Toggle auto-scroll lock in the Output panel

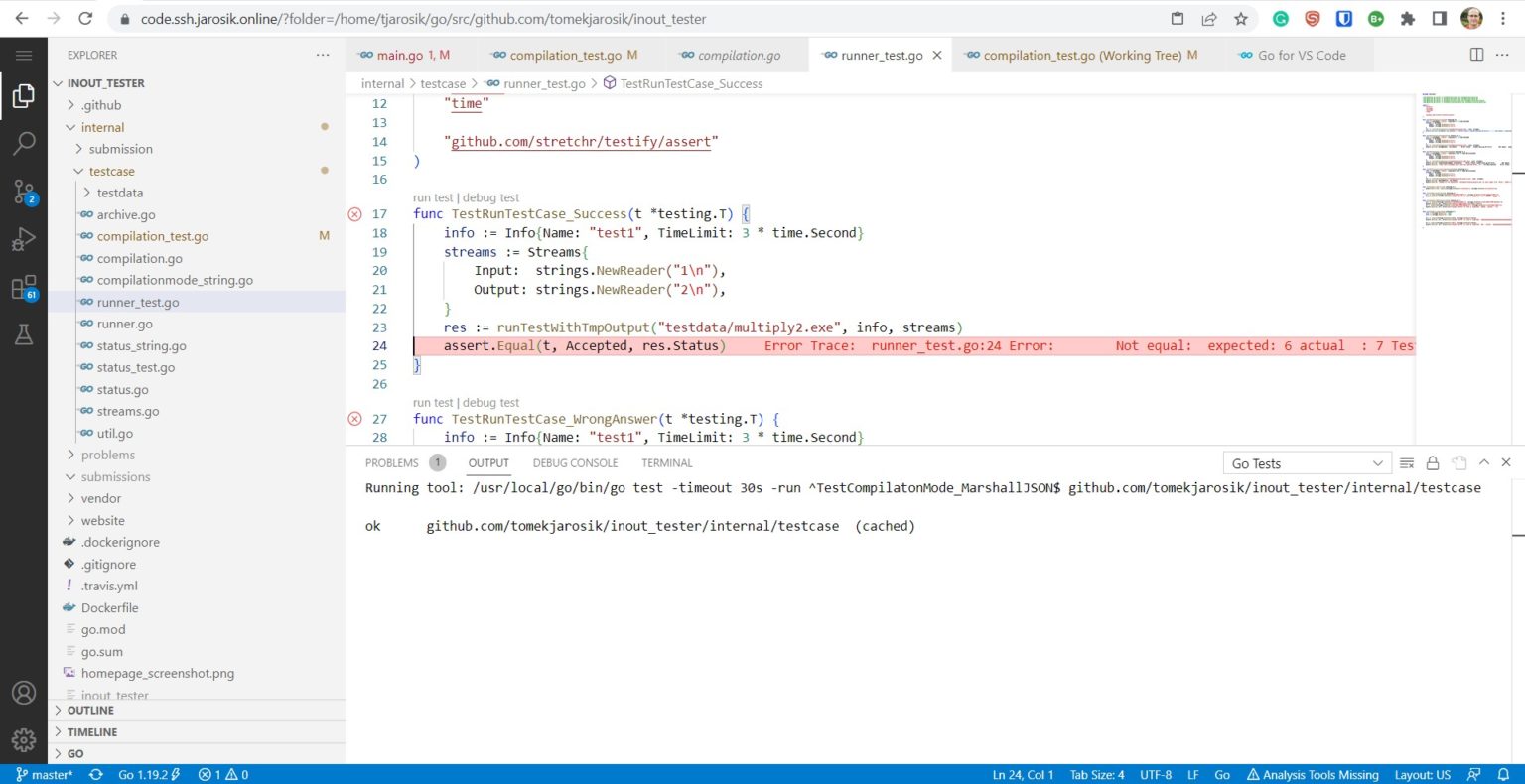[x=1432, y=462]
